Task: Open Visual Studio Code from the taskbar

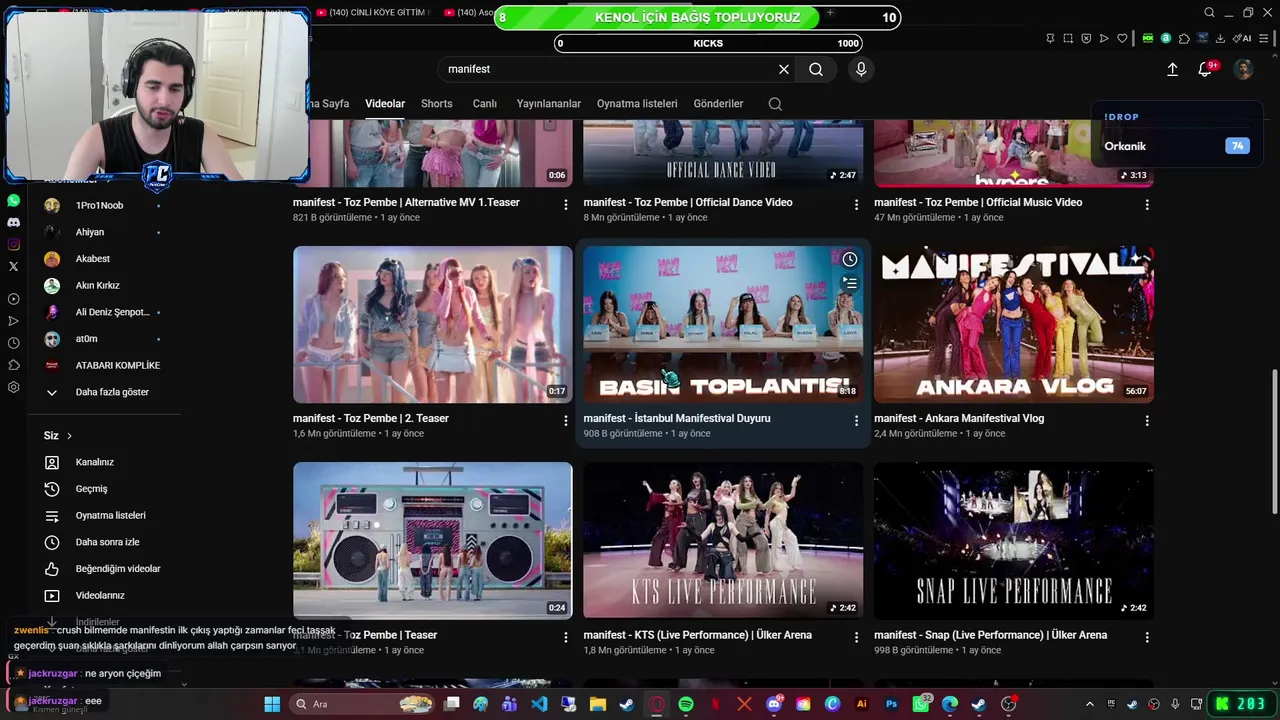Action: point(539,704)
